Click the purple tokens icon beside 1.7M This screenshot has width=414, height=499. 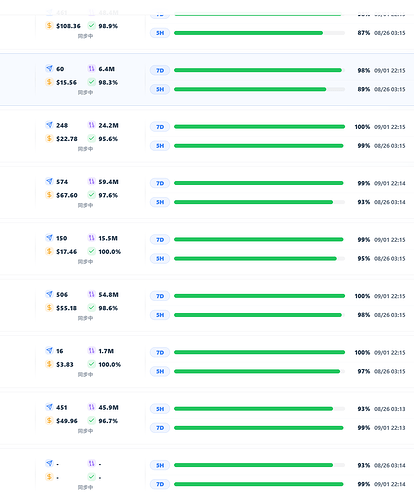tap(91, 351)
